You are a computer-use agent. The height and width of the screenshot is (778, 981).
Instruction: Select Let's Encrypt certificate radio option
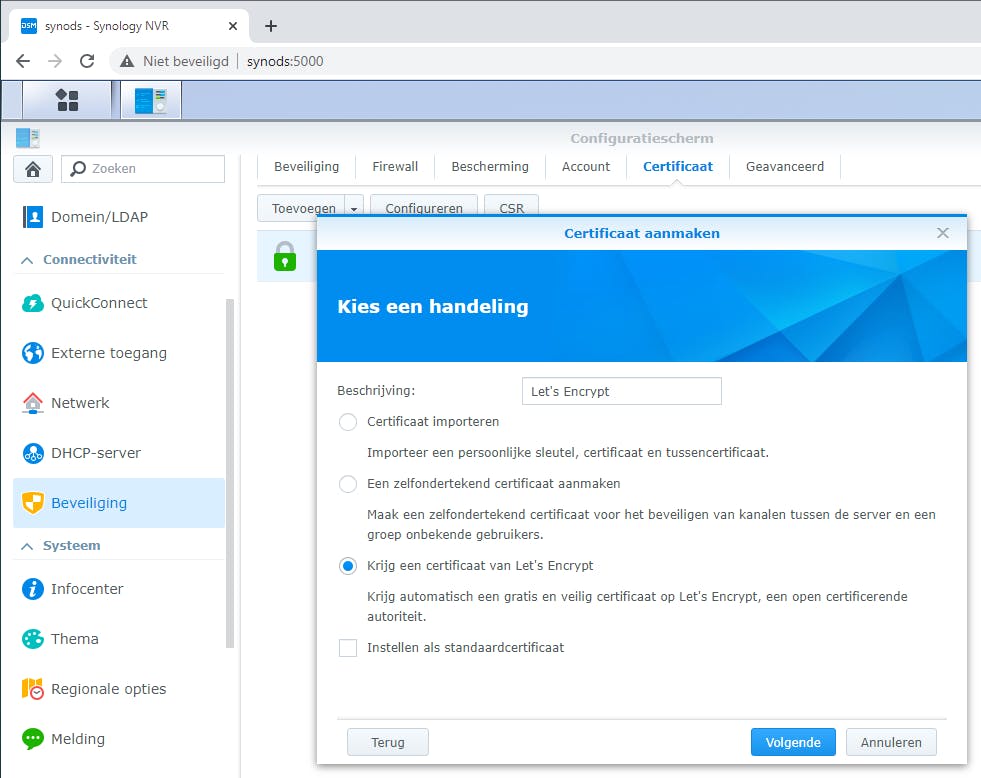pos(348,566)
